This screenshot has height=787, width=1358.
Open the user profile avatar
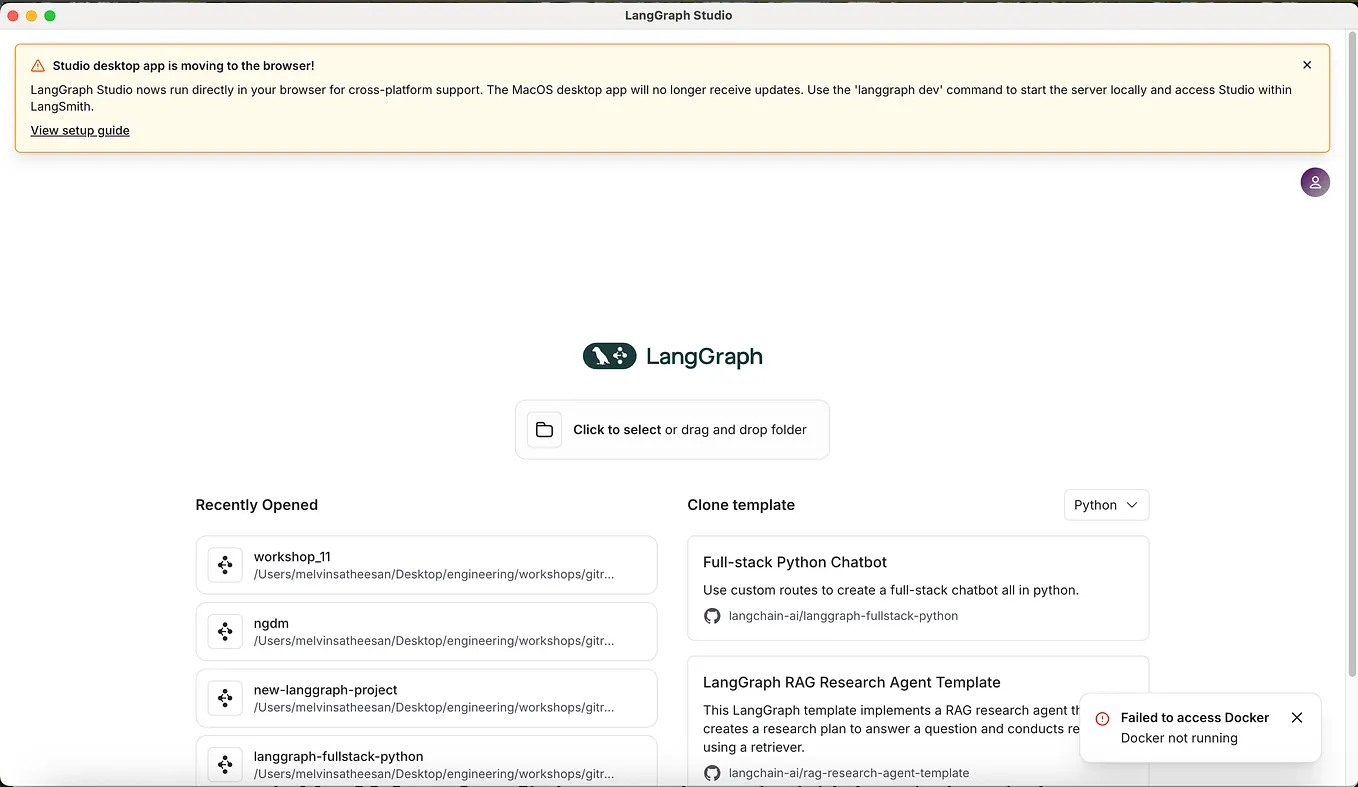coord(1315,182)
